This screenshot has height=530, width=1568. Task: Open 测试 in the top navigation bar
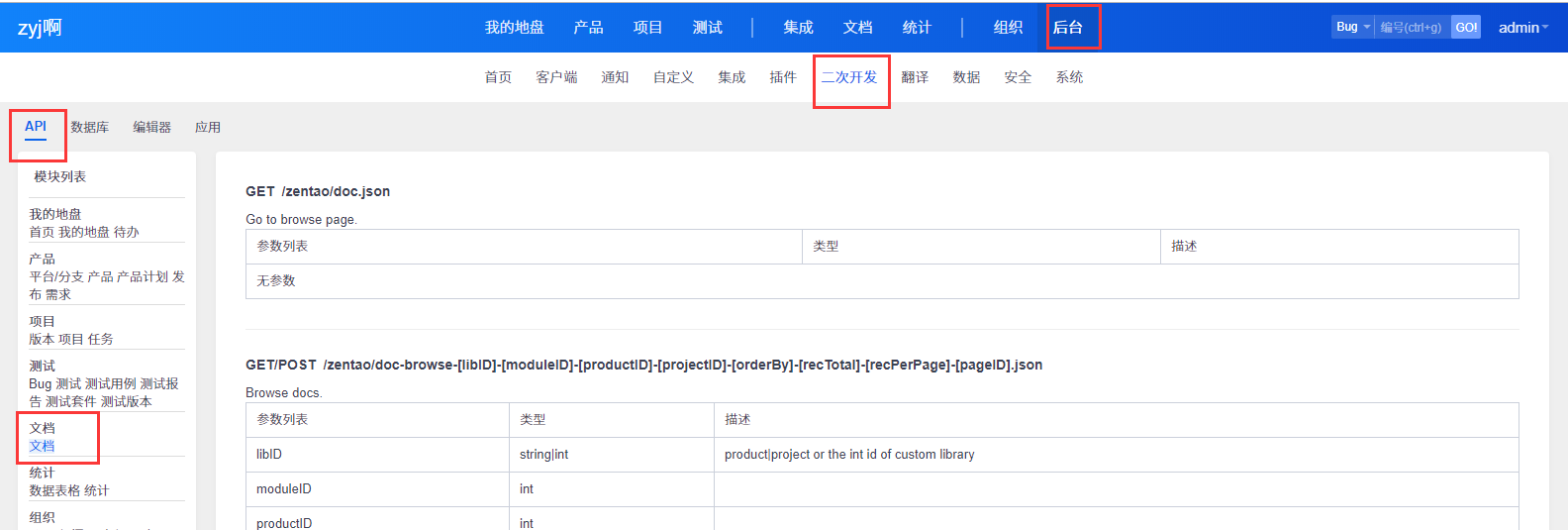(x=707, y=27)
